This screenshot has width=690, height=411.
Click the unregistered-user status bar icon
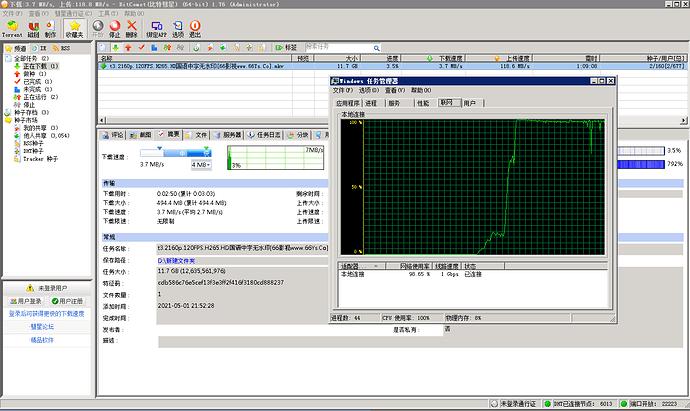494,404
